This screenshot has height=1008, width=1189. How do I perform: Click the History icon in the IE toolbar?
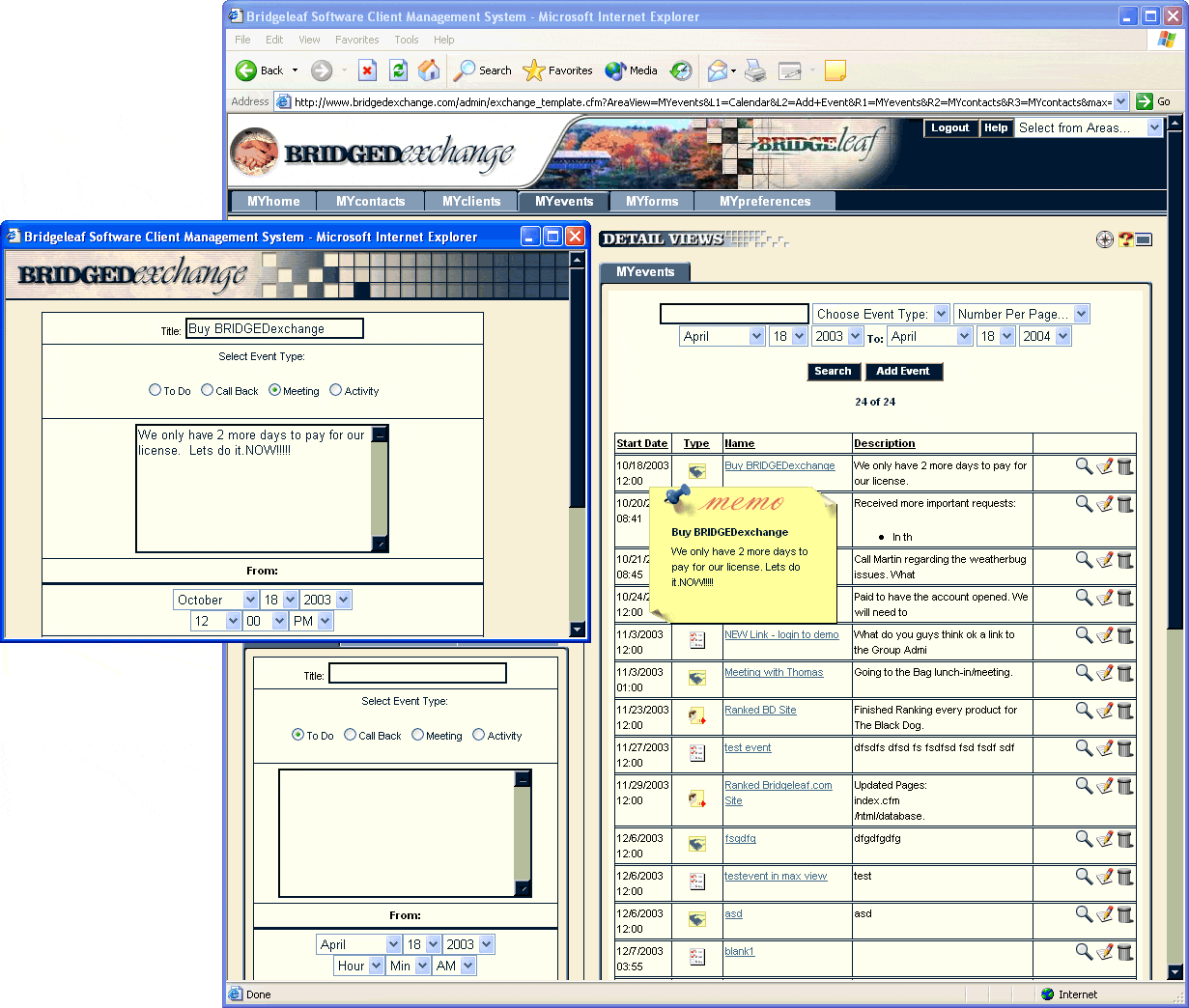pos(681,70)
